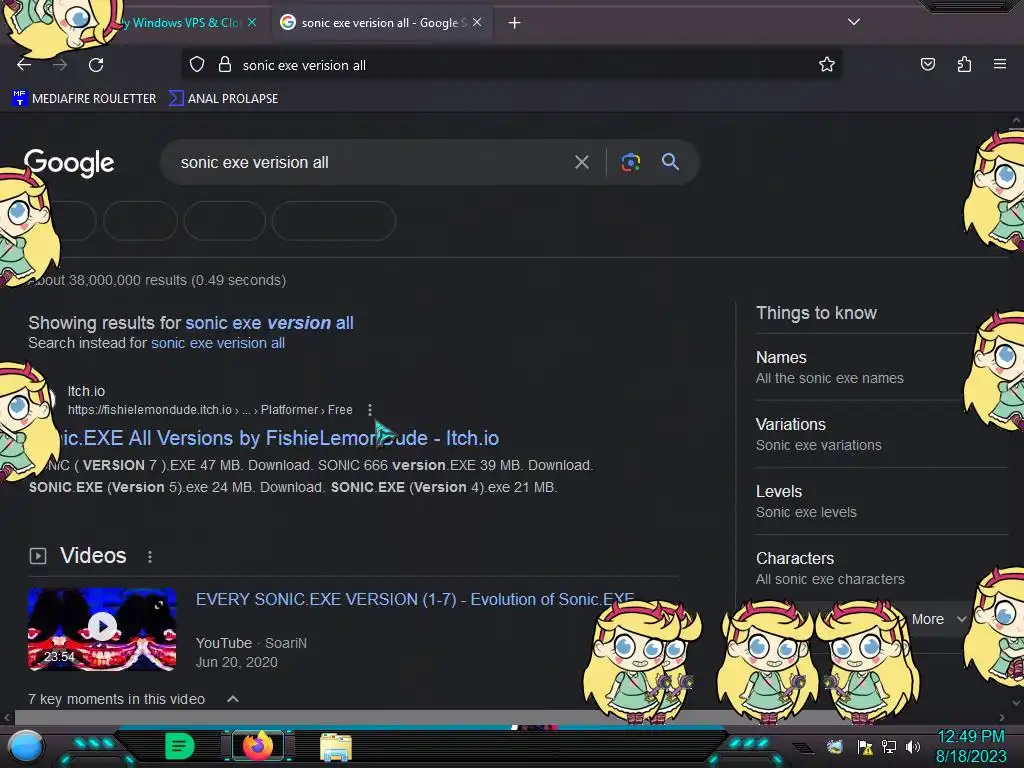Reload the page with the refresh icon

96,65
